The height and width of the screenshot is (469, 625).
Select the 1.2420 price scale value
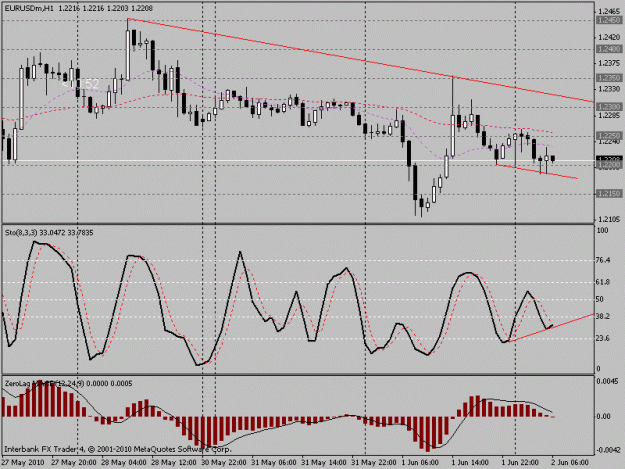[x=609, y=37]
